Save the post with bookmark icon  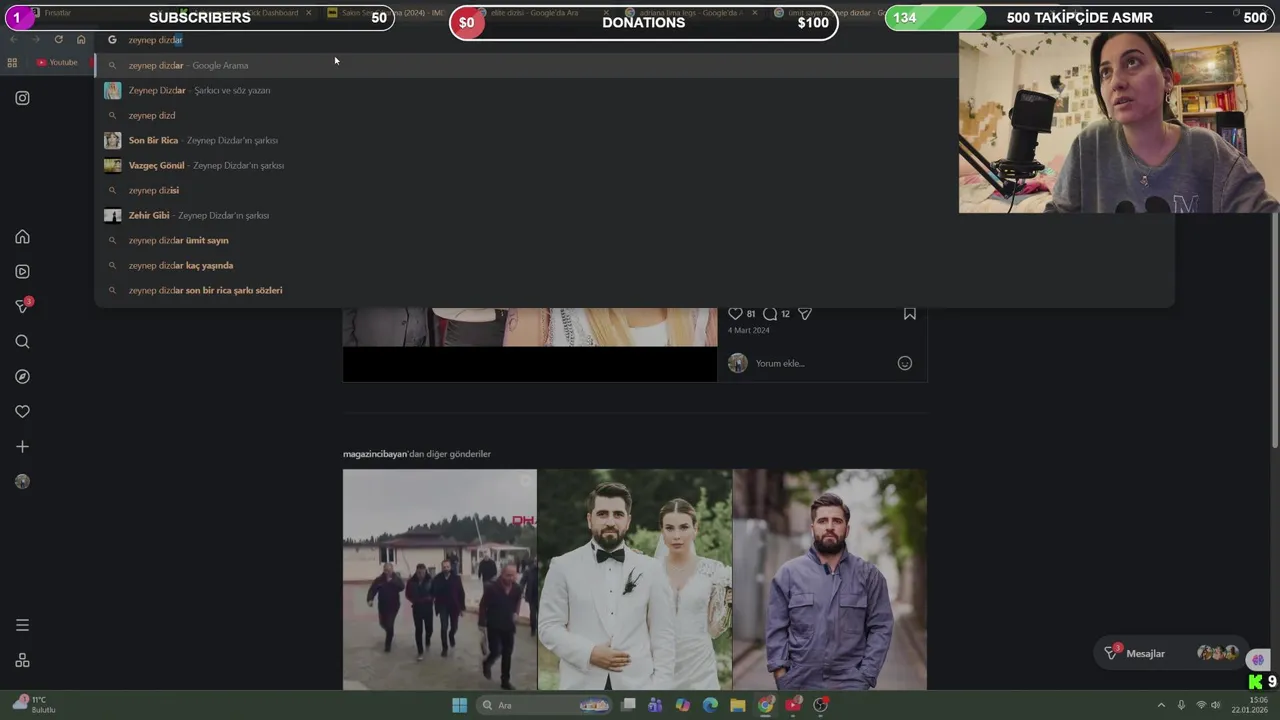click(910, 314)
